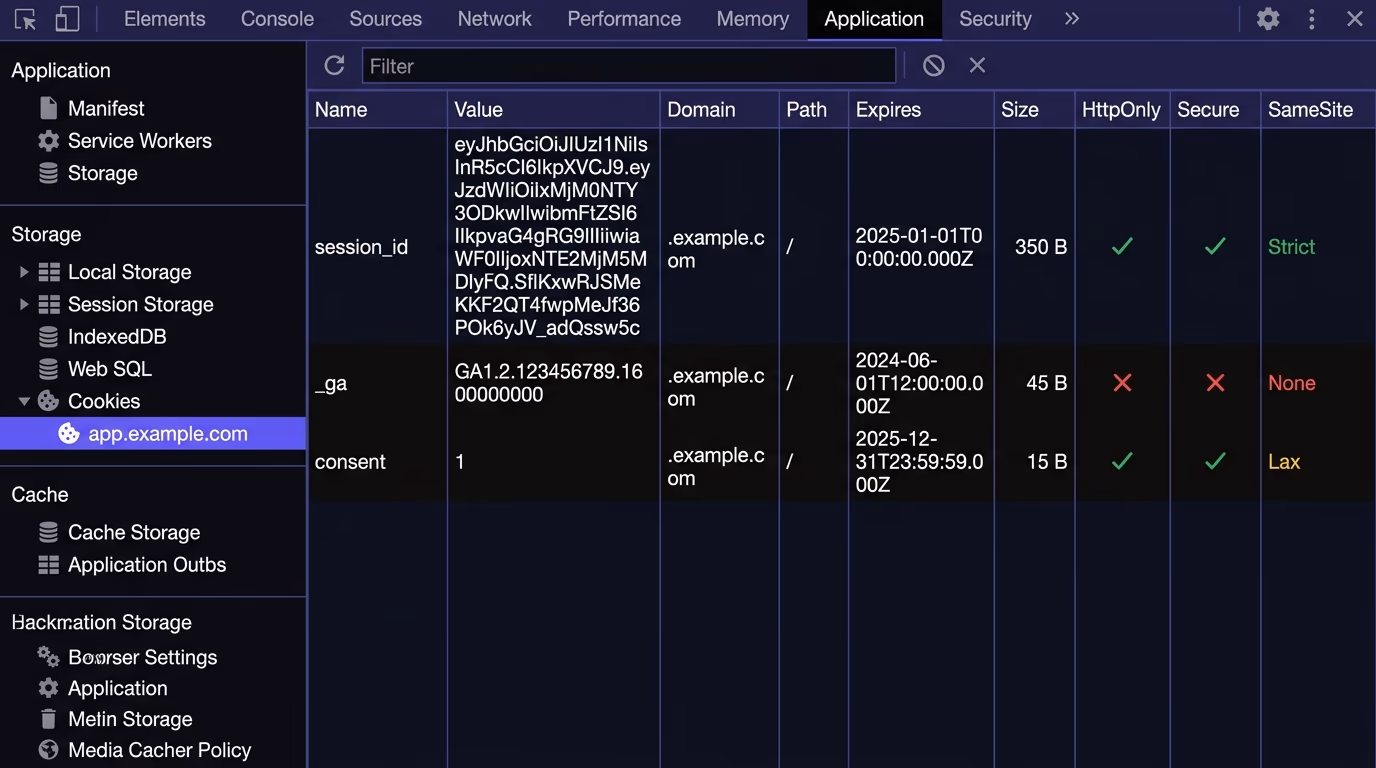Image resolution: width=1376 pixels, height=768 pixels.
Task: Open the Network tab
Action: click(495, 19)
